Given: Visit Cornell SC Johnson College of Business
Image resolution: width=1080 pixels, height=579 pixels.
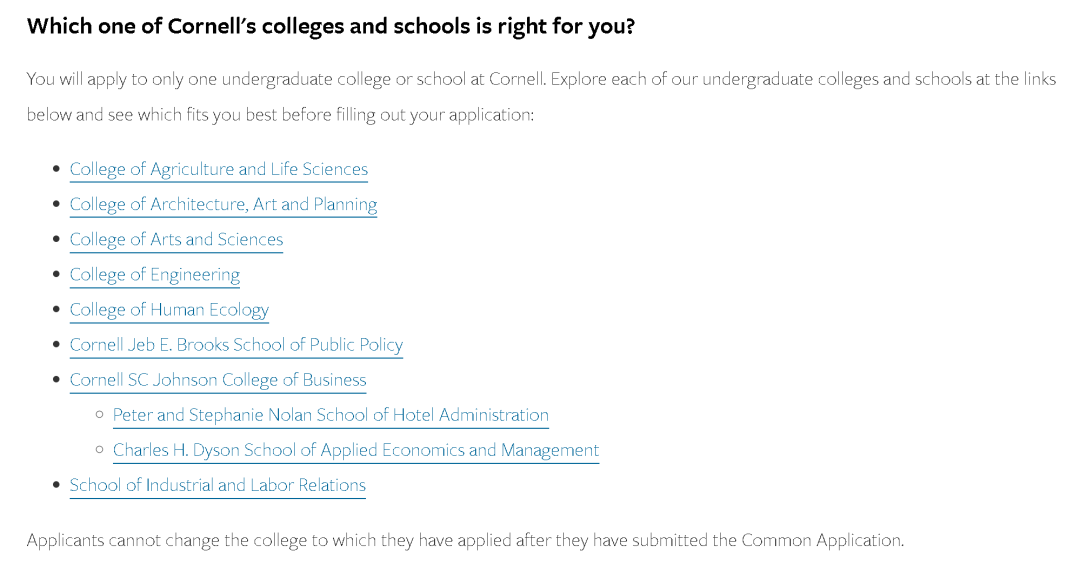Looking at the screenshot, I should point(217,380).
